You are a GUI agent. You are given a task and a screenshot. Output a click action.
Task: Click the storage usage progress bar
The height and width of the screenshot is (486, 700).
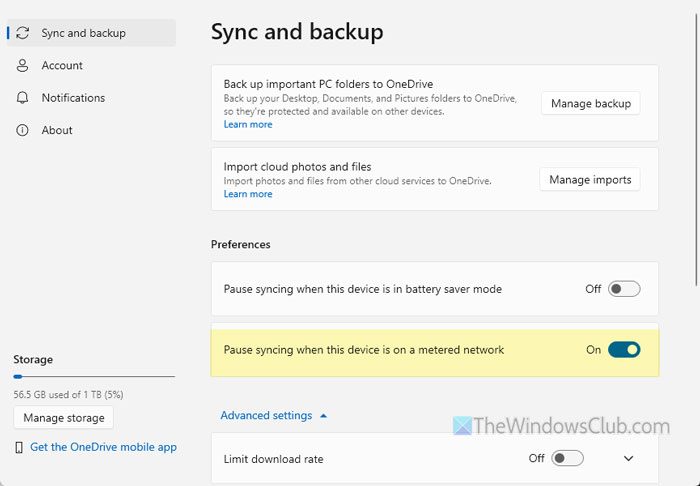pos(94,377)
